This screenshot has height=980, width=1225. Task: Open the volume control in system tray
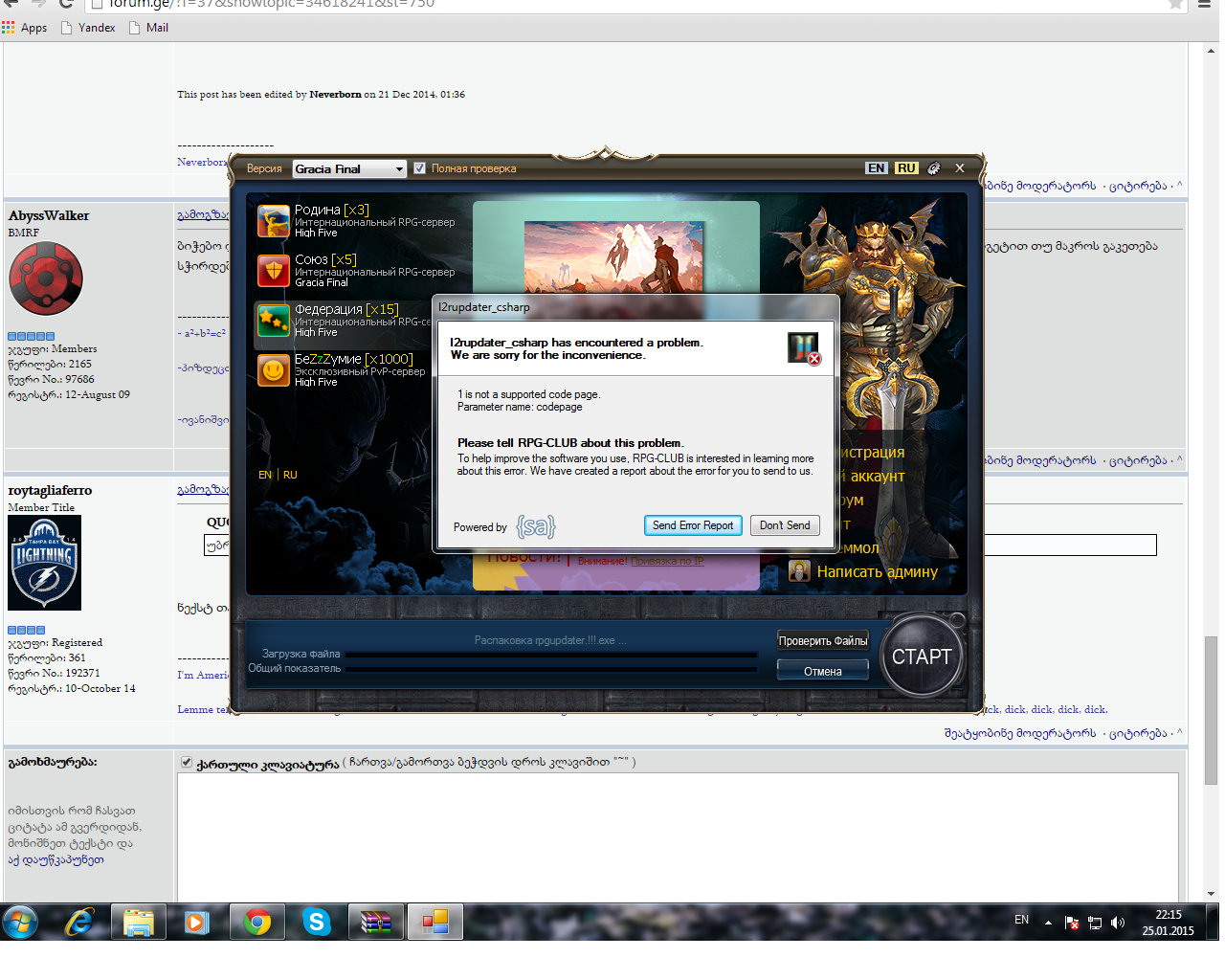(x=1118, y=923)
